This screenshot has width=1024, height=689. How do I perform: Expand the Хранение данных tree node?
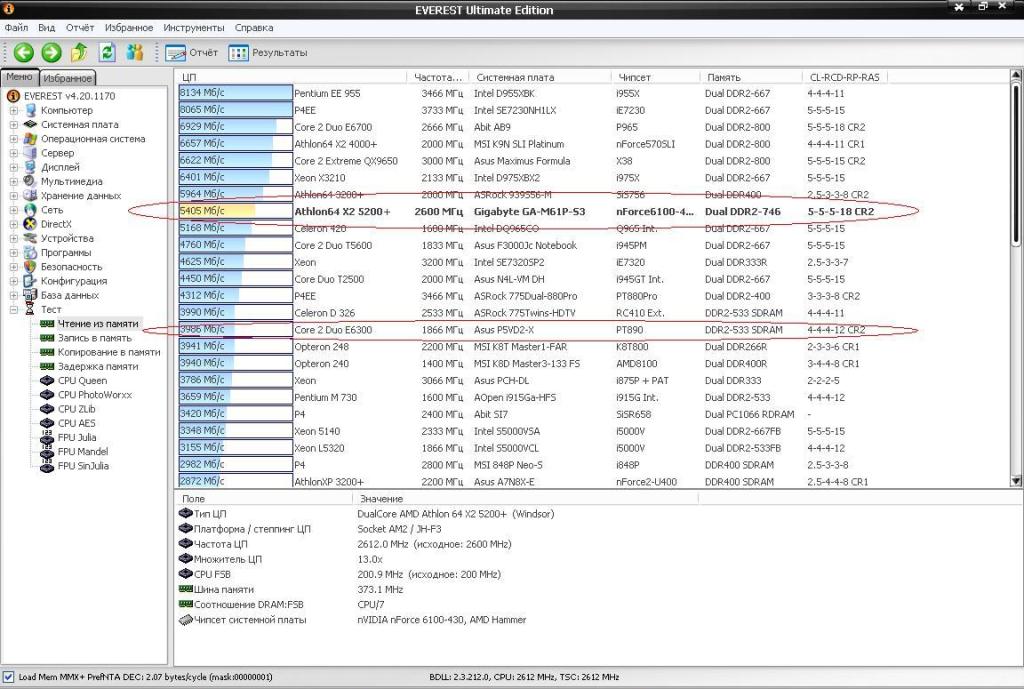(14, 196)
